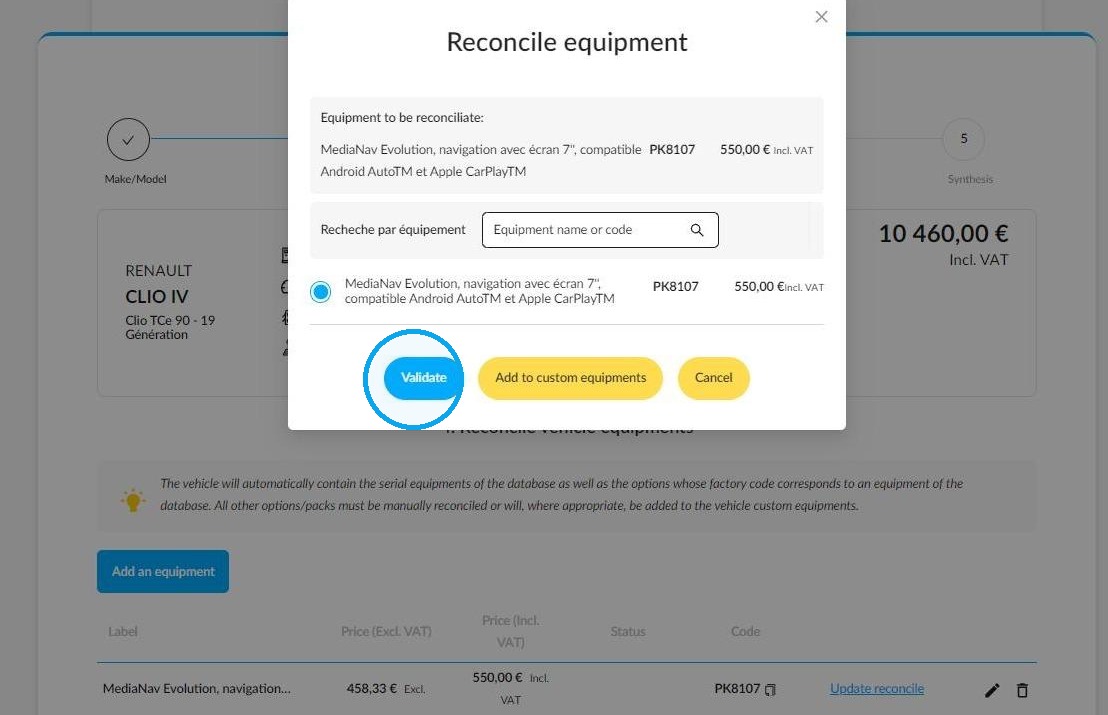Screen dimensions: 1108x715
Task: Open the Update reconcile link
Action: click(x=877, y=688)
